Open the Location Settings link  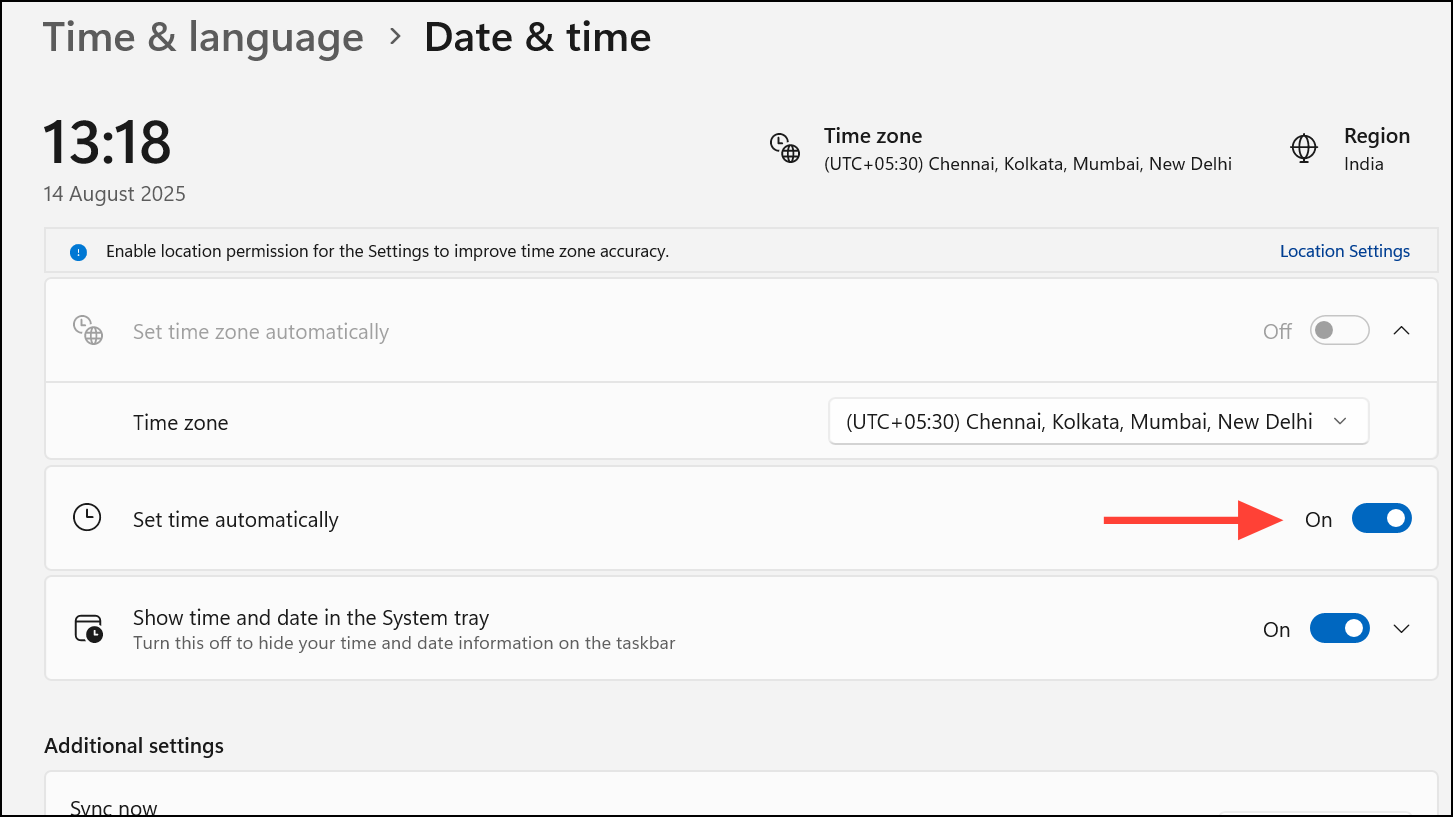1344,252
